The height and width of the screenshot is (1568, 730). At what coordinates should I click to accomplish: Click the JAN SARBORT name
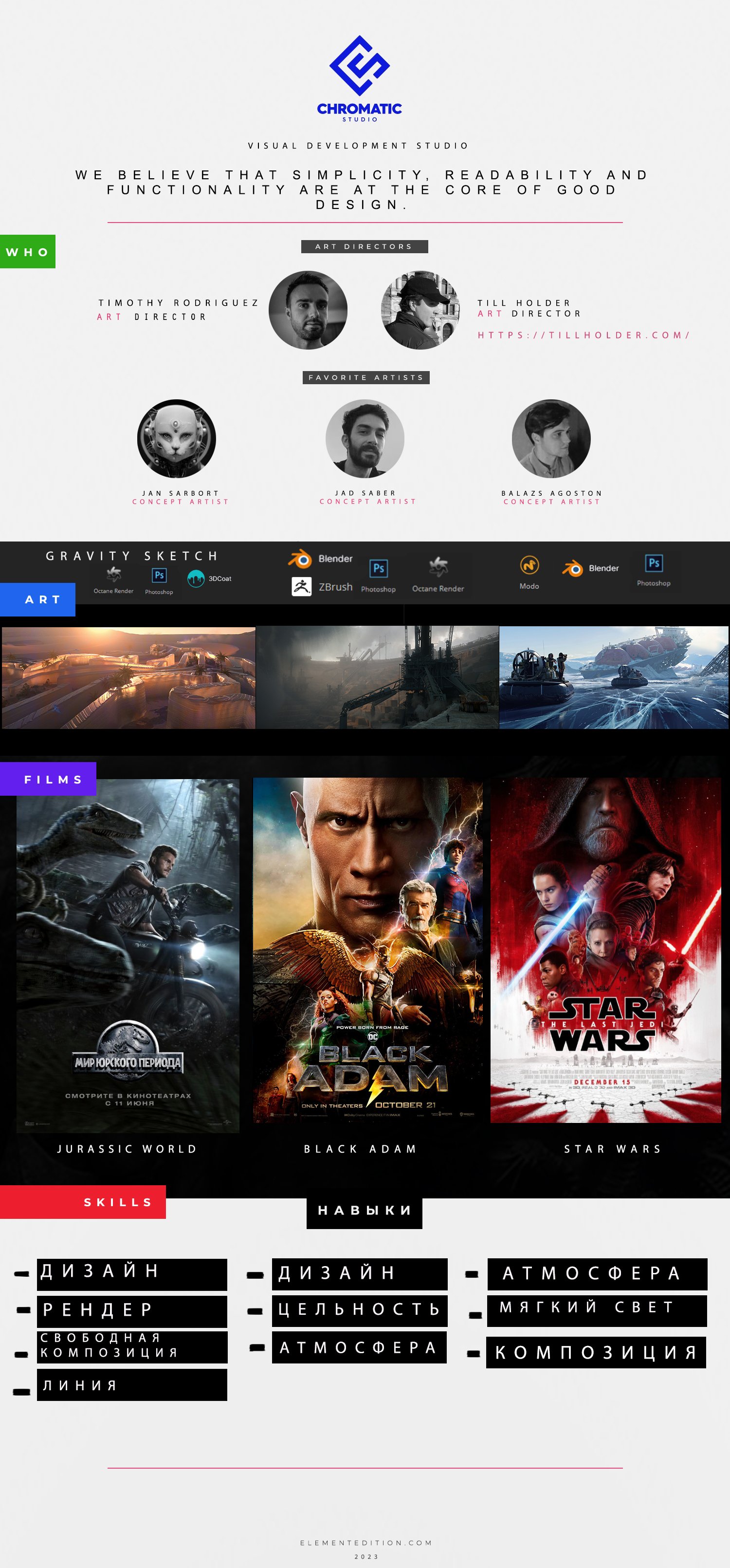(180, 493)
